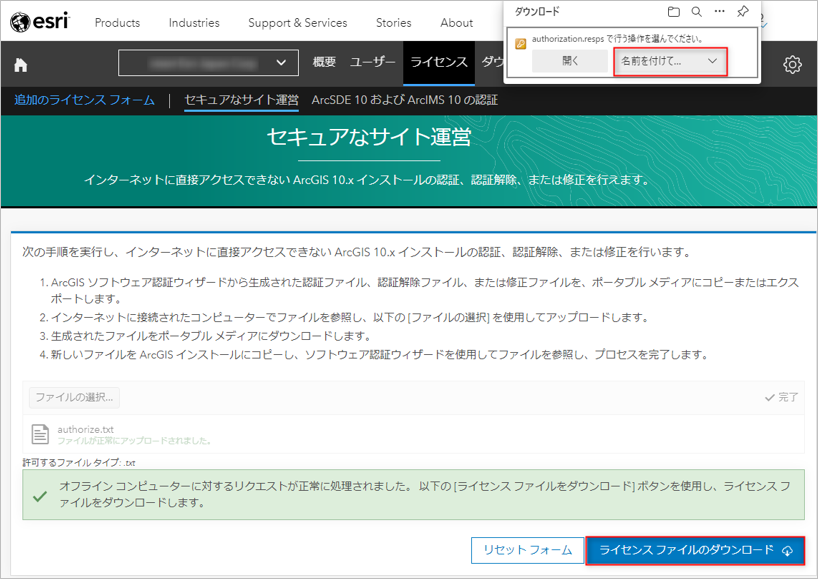Open the settings gear icon
Image resolution: width=818 pixels, height=579 pixels.
[x=792, y=64]
